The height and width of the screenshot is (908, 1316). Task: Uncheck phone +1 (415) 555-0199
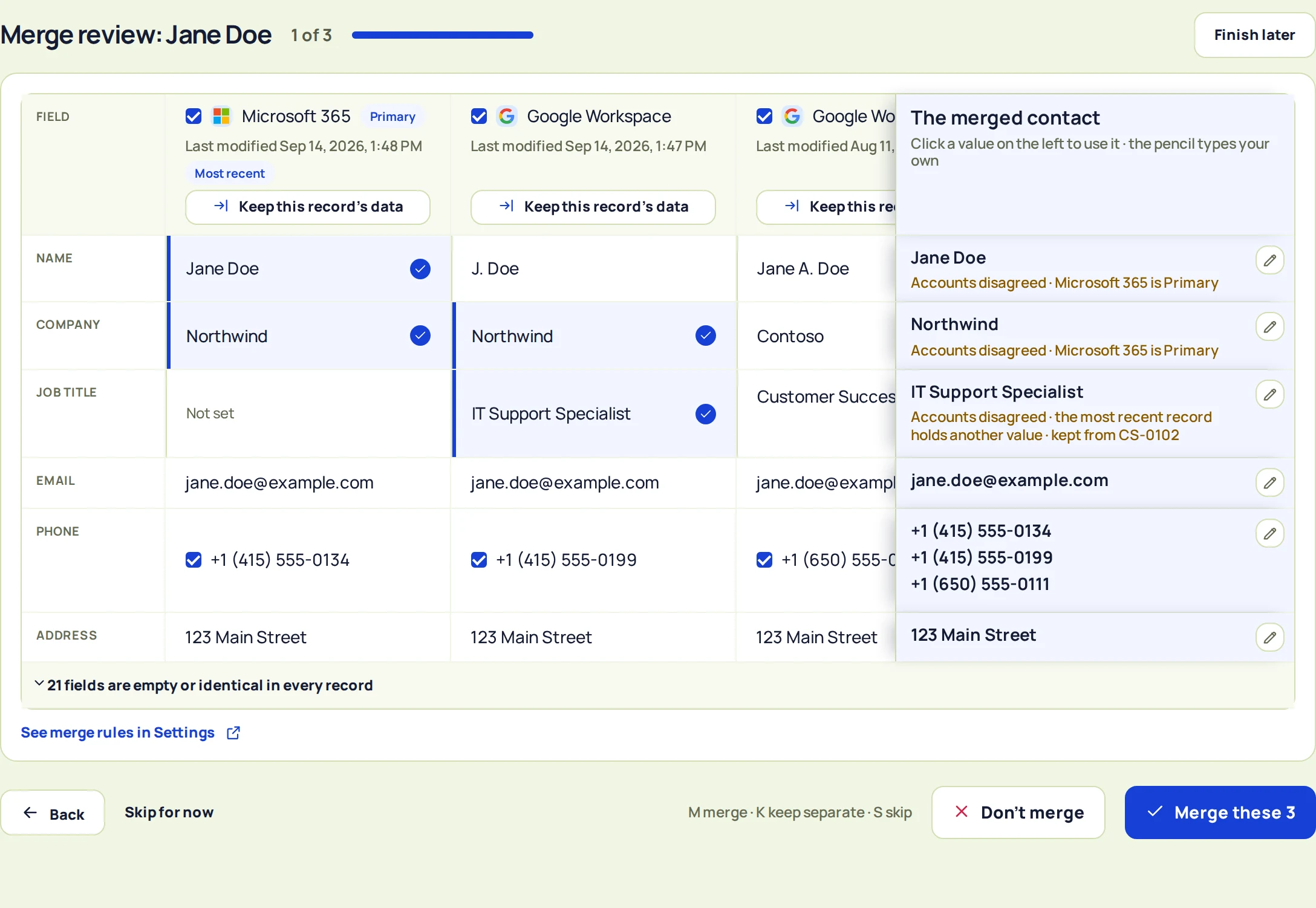tap(479, 560)
